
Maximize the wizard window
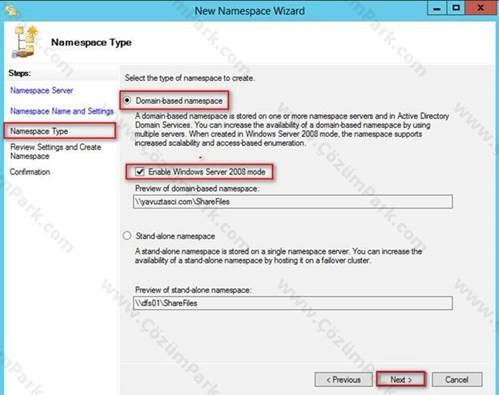[456, 8]
